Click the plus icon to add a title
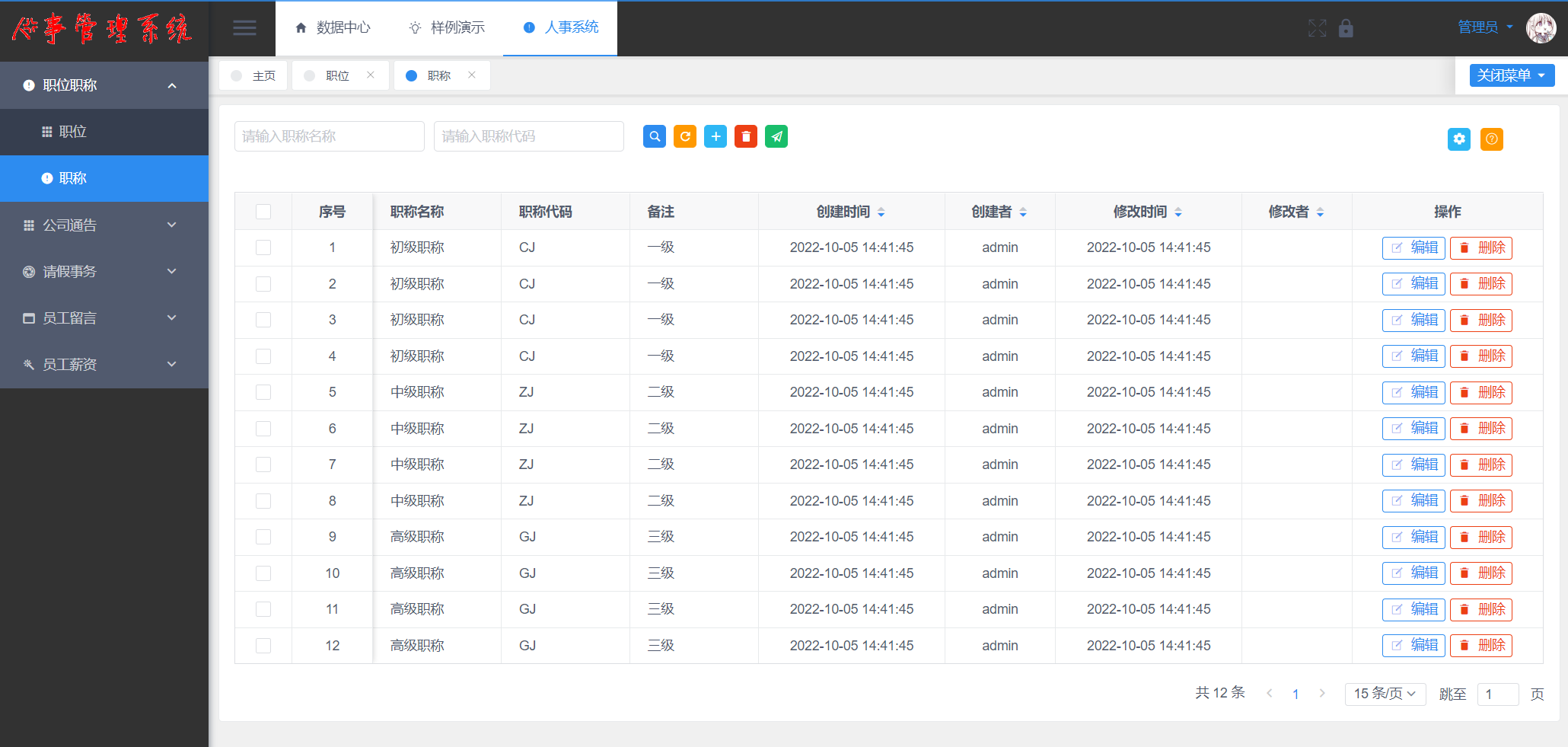This screenshot has width=1568, height=747. [x=715, y=136]
